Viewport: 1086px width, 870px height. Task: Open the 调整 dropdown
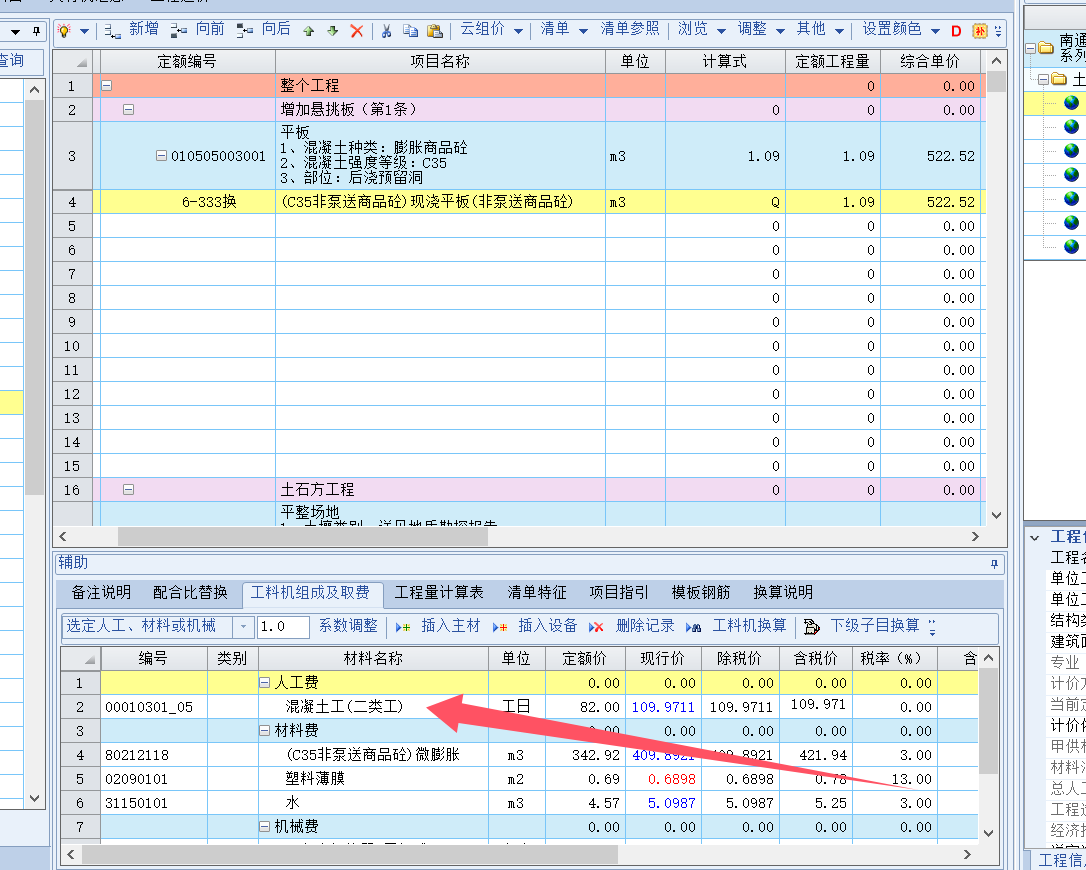pos(780,30)
